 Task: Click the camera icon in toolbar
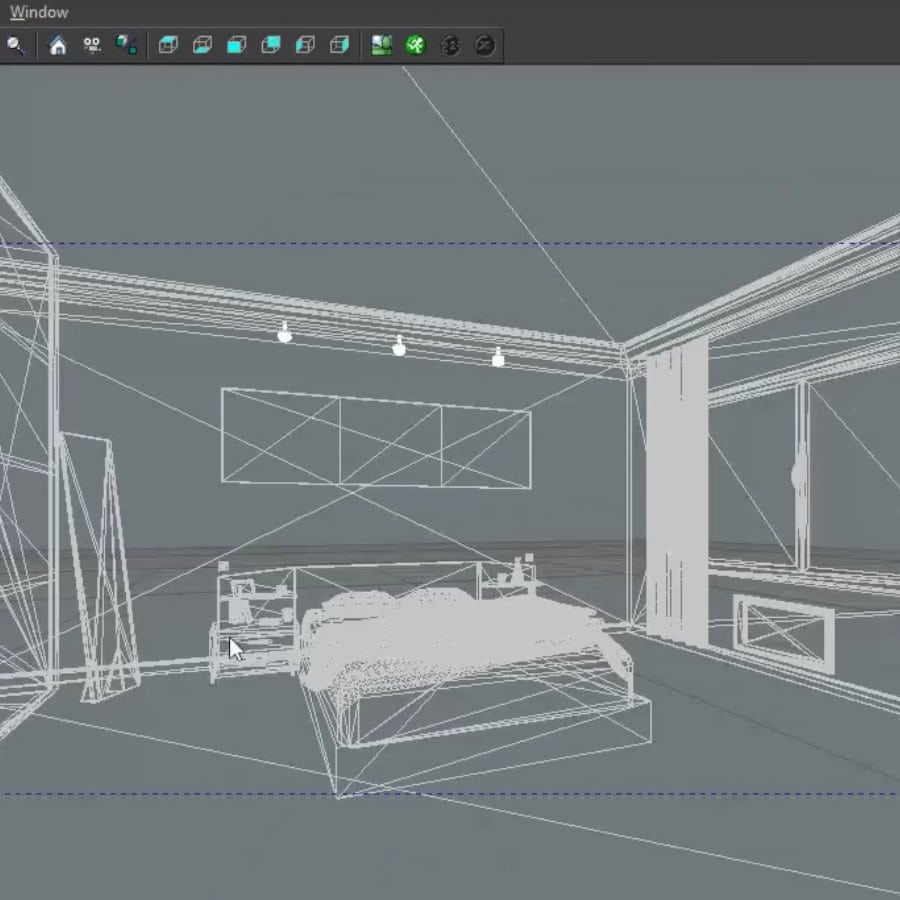pyautogui.click(x=92, y=45)
